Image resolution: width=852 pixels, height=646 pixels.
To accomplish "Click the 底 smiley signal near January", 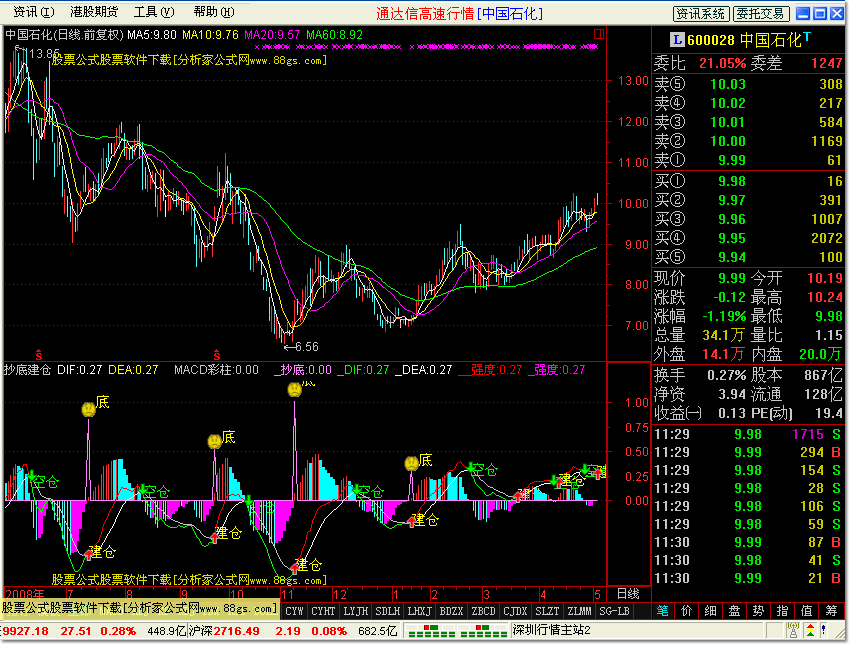I will 412,463.
